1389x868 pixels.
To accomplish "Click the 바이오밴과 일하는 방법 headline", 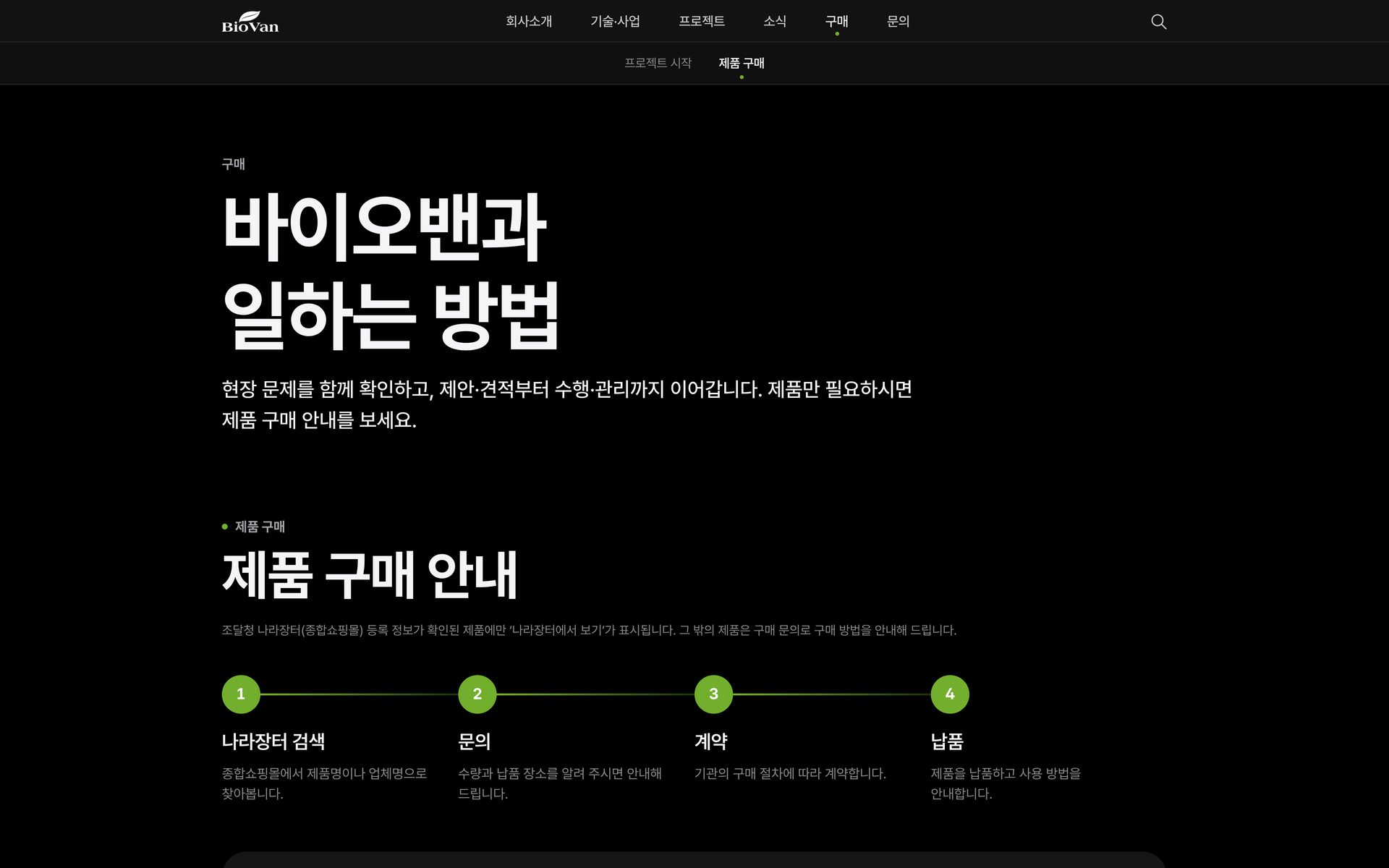I will click(391, 271).
